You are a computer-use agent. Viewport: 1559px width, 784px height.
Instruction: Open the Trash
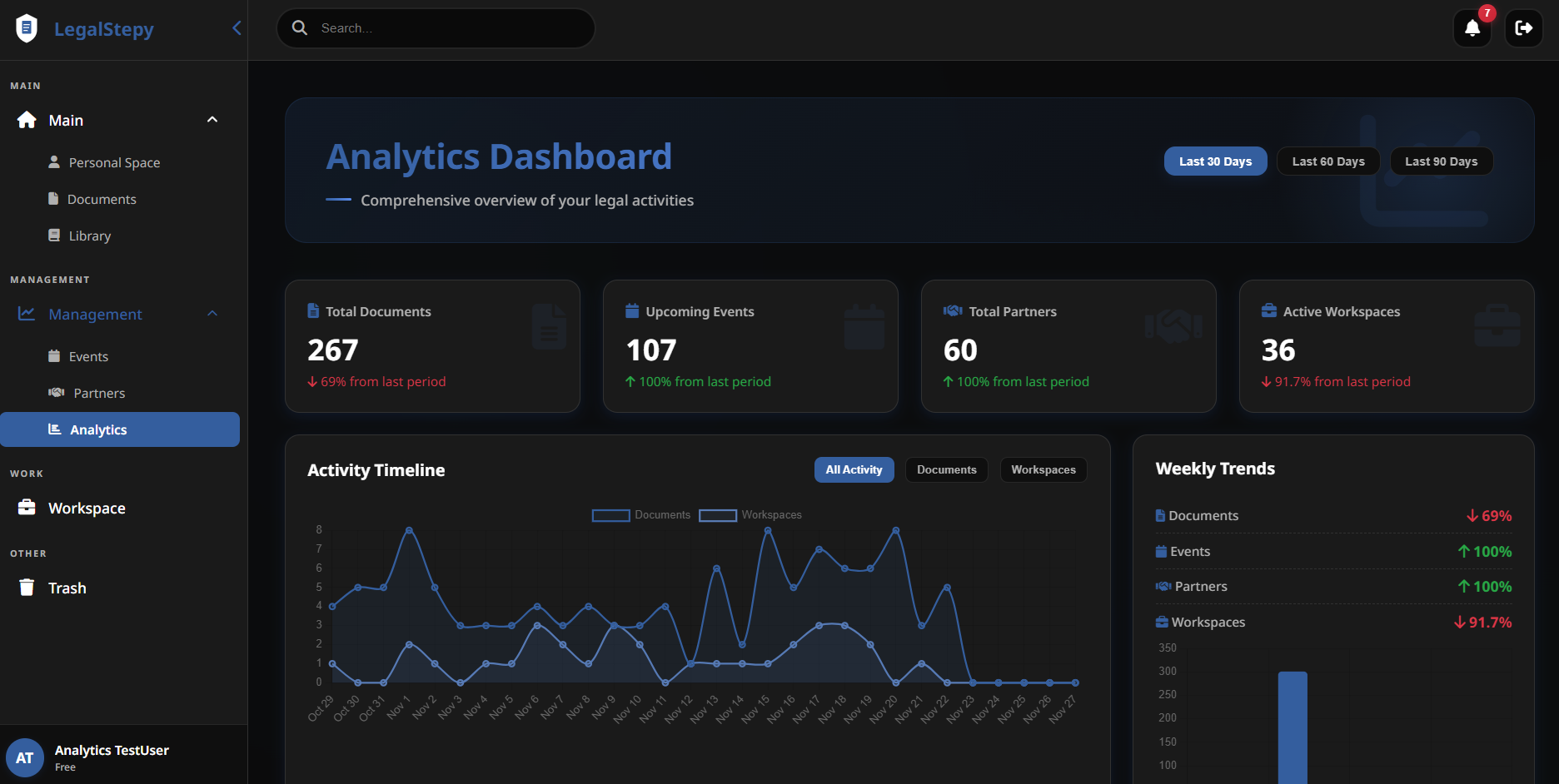click(67, 587)
